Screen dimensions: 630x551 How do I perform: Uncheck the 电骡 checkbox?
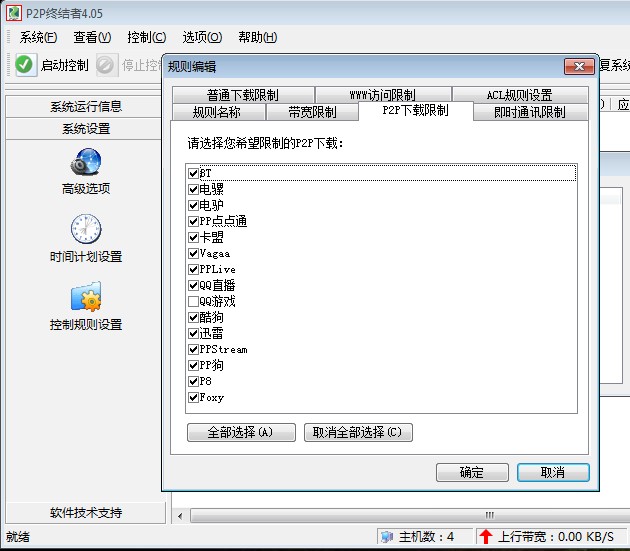click(193, 189)
